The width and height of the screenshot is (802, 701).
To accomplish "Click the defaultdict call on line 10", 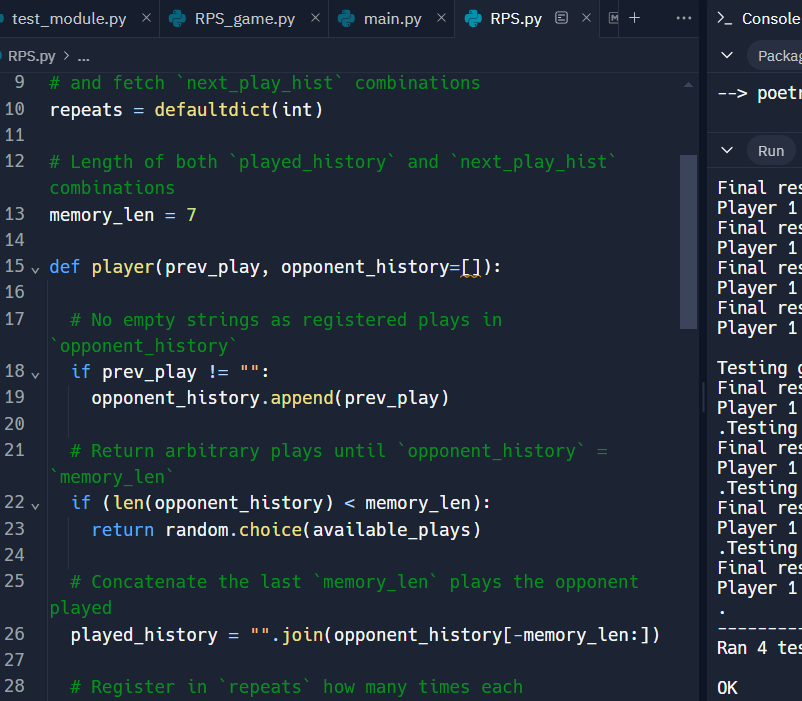I will [212, 110].
